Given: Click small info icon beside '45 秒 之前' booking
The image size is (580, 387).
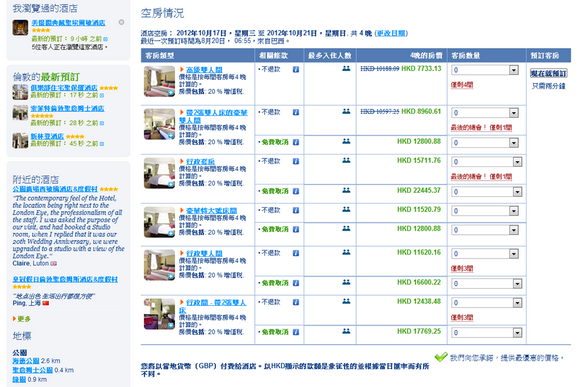Looking at the screenshot, I should tap(102, 144).
